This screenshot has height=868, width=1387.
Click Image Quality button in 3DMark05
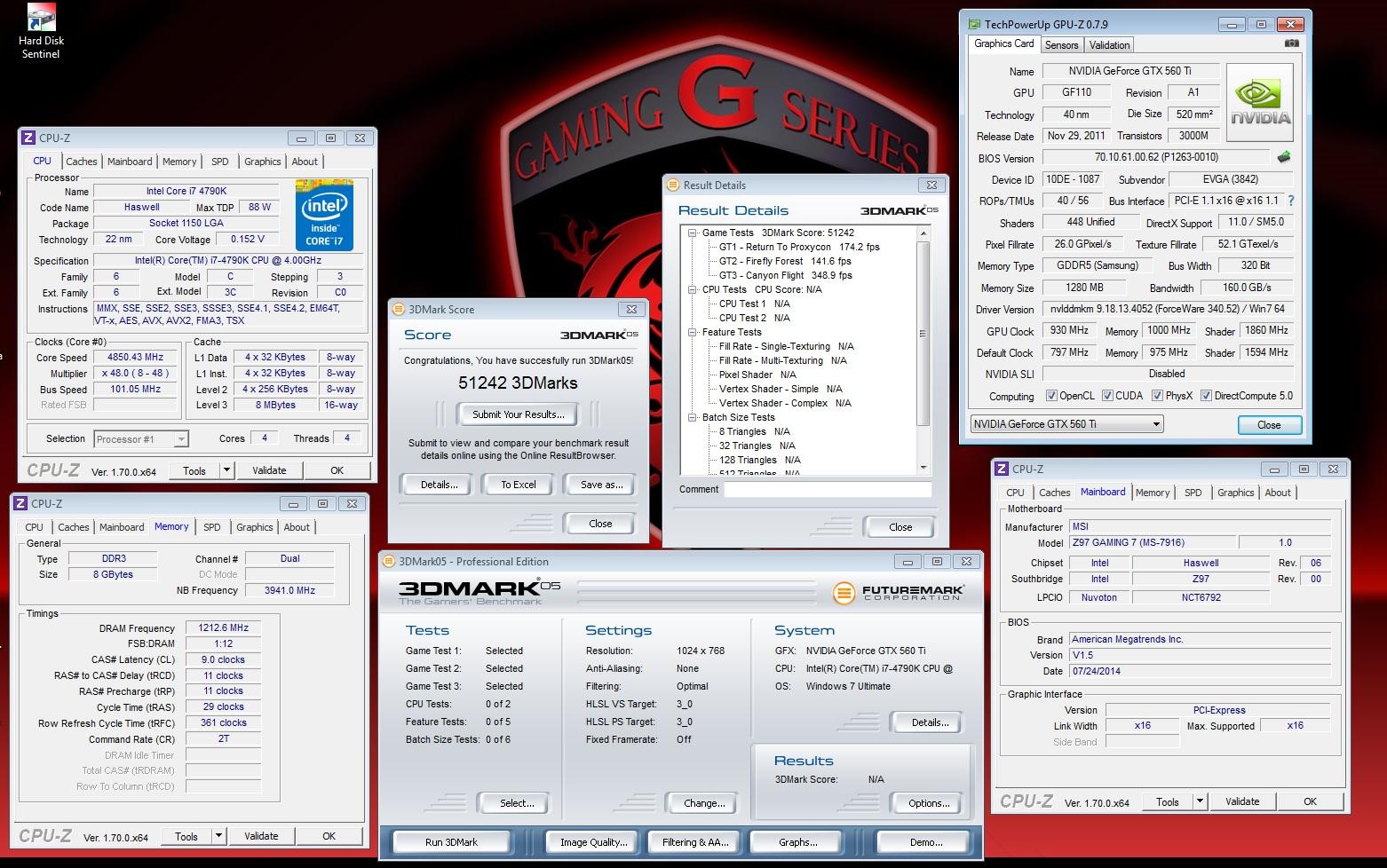point(593,842)
